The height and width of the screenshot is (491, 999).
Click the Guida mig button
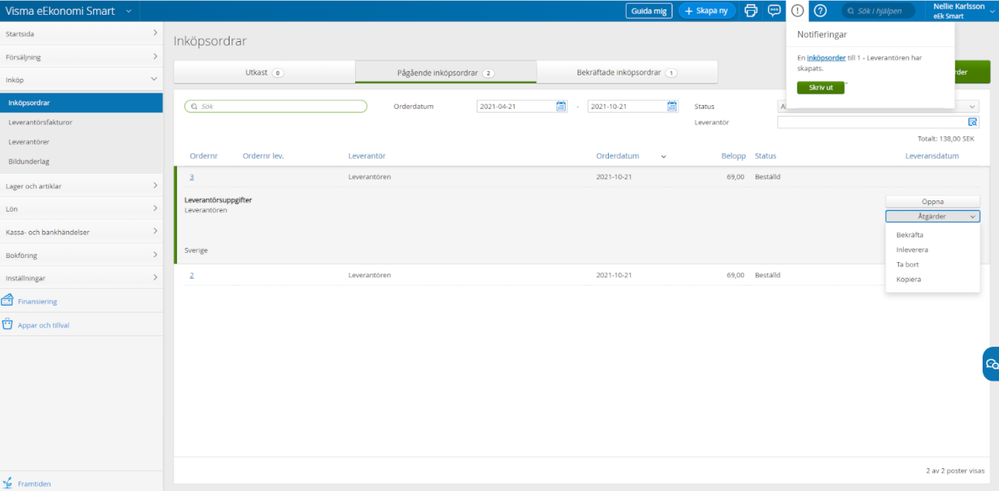pos(649,11)
